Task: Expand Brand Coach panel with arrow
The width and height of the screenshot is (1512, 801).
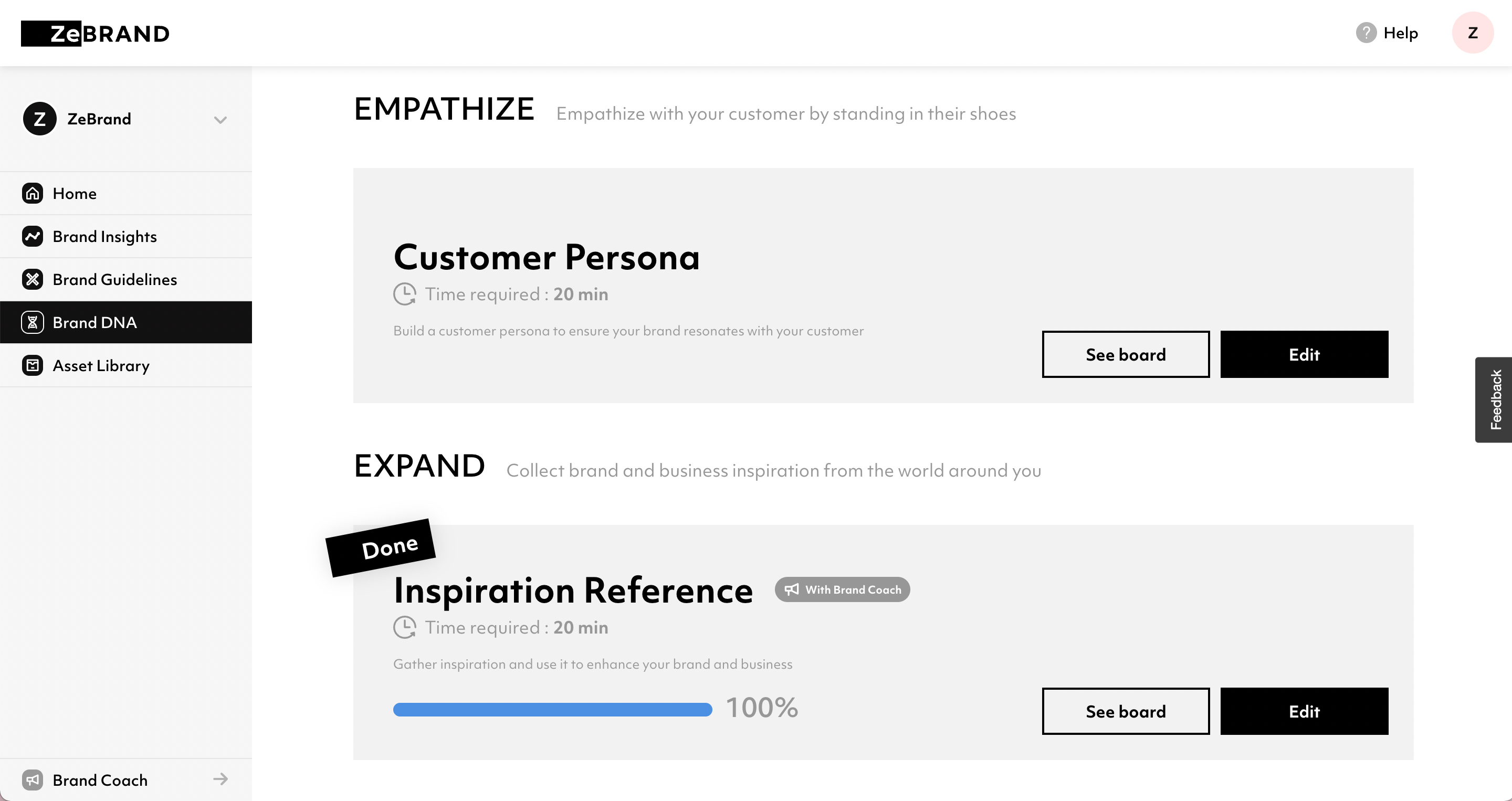Action: pos(220,779)
